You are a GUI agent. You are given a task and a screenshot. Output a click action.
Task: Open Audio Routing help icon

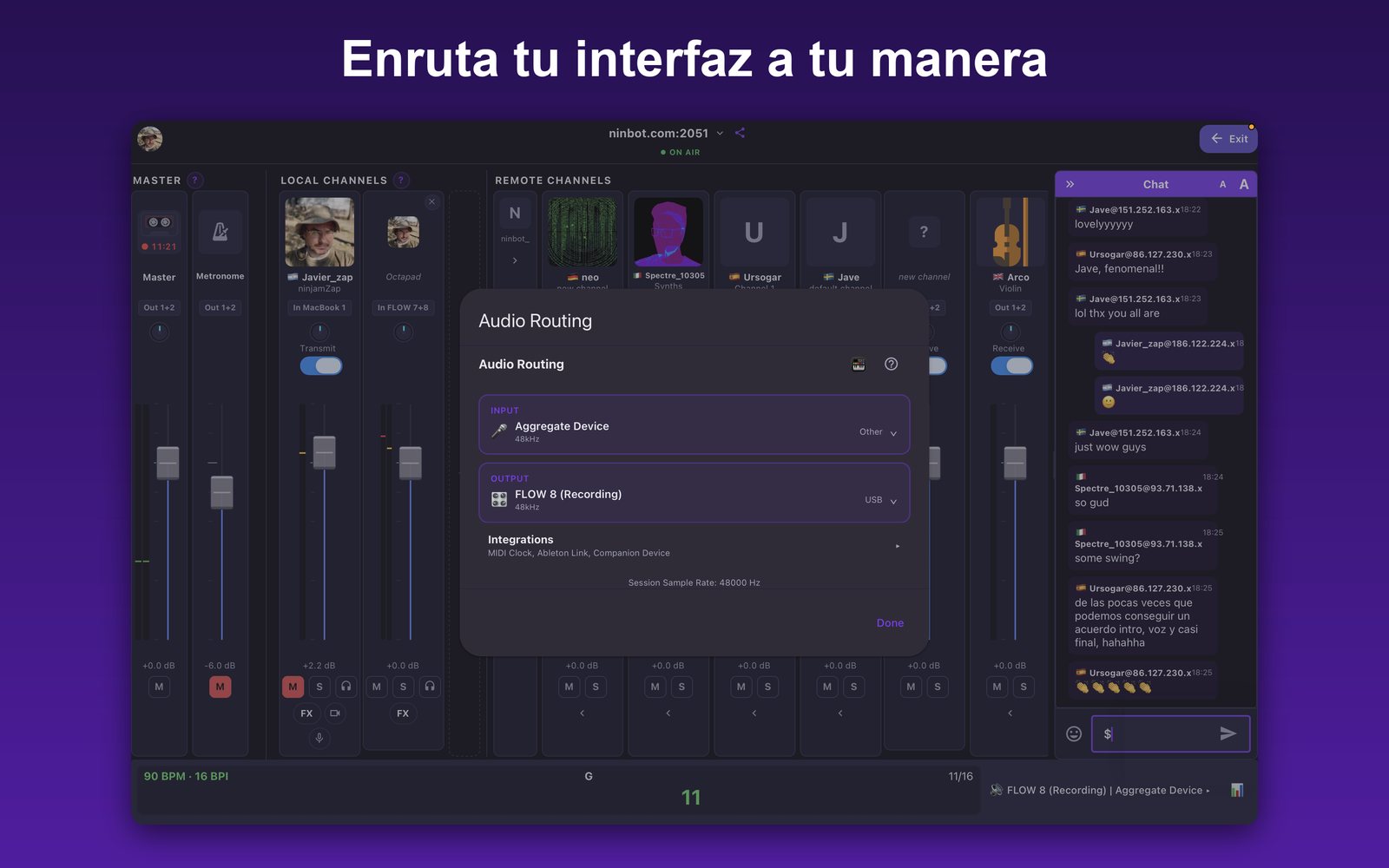pyautogui.click(x=891, y=364)
